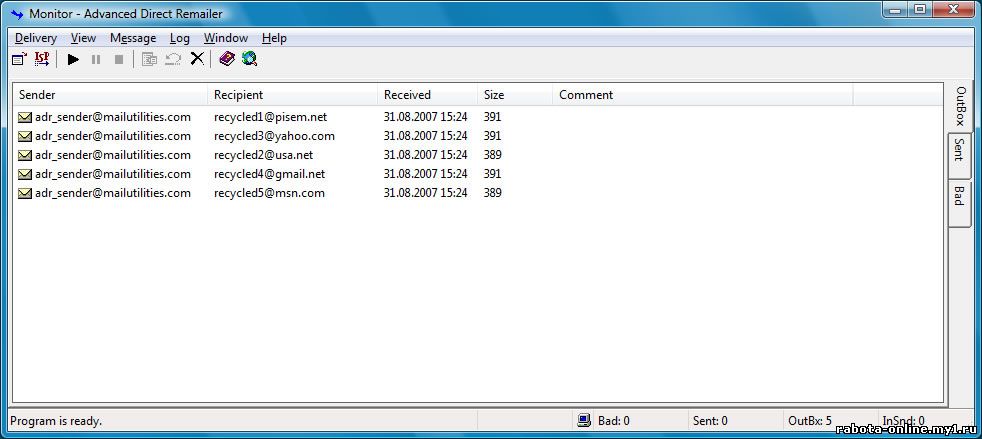Sort list by Size column header
The image size is (982, 439).
point(514,95)
